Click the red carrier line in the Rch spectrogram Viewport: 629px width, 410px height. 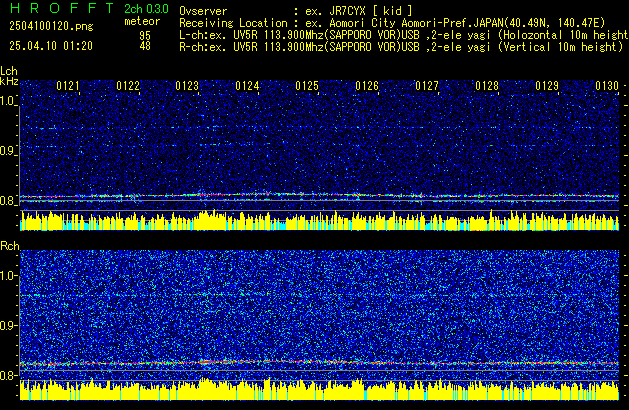tap(319, 363)
